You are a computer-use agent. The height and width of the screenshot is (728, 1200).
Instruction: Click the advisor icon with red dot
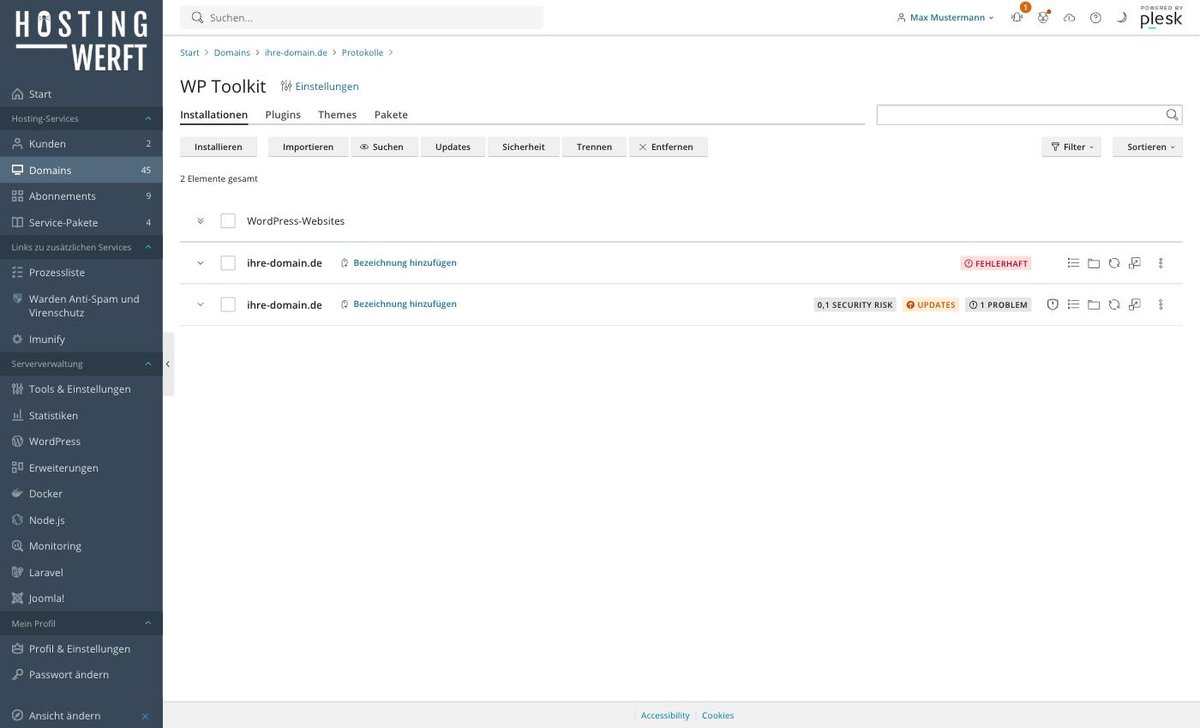pos(1043,17)
